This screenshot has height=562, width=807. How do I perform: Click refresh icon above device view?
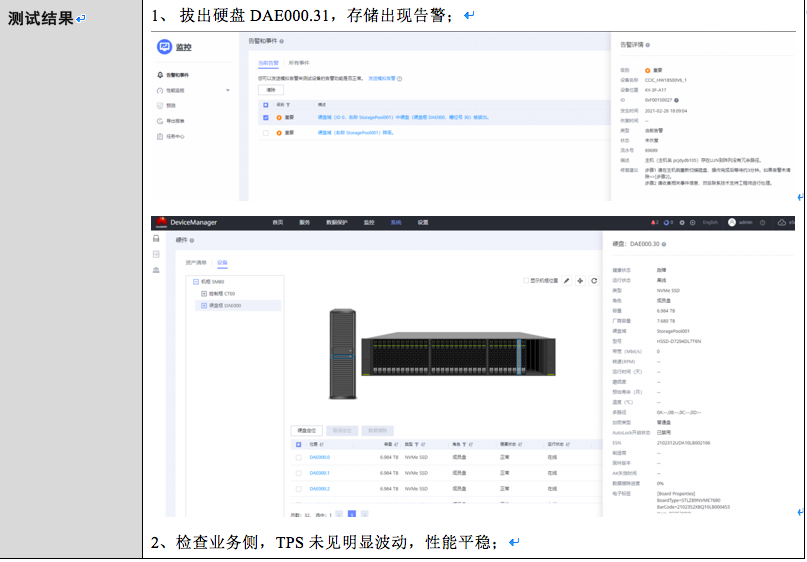(594, 280)
